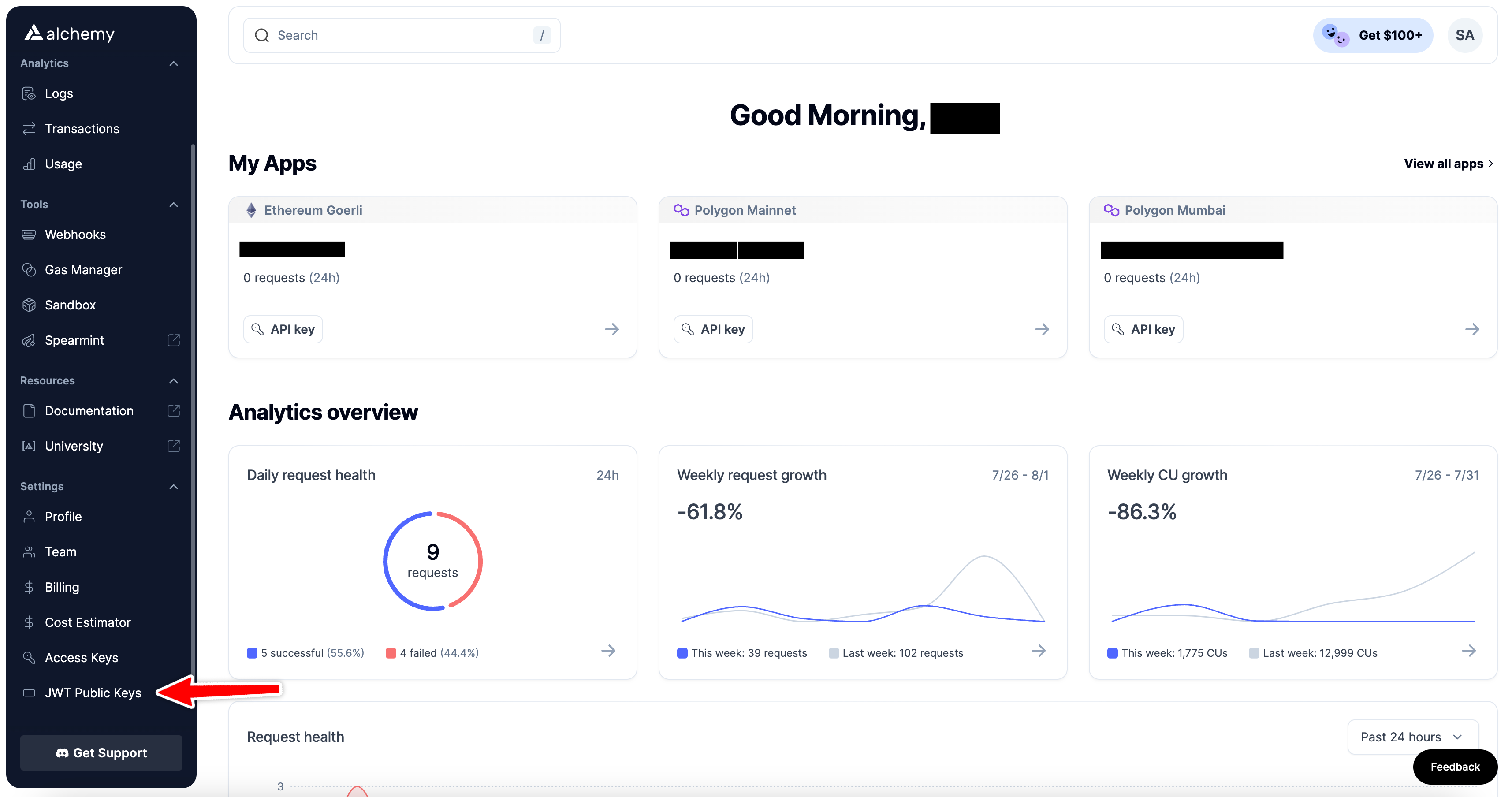Click the Sandbox cube icon
The width and height of the screenshot is (1512, 797).
(29, 305)
